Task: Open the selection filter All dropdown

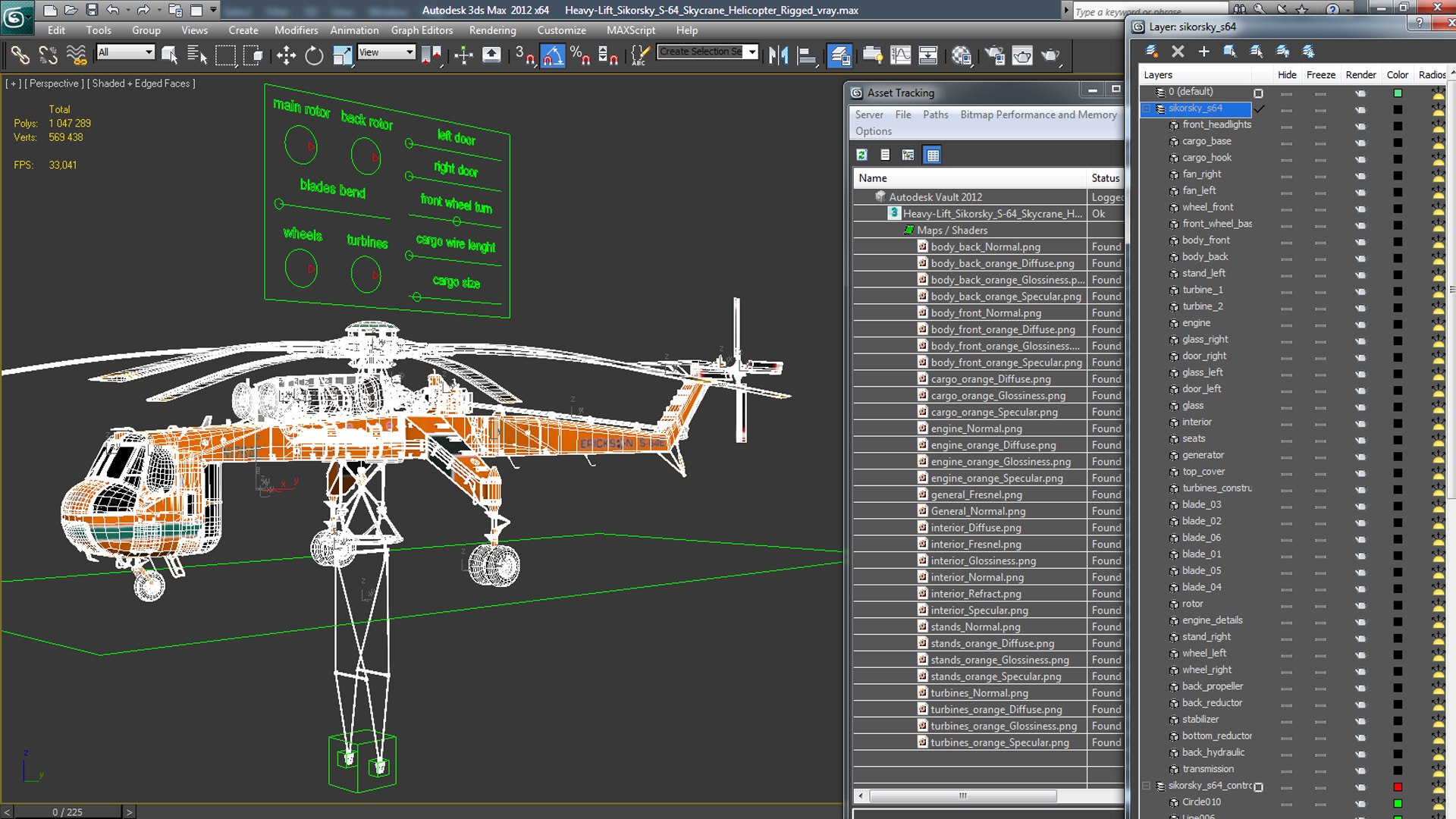Action: [x=125, y=52]
